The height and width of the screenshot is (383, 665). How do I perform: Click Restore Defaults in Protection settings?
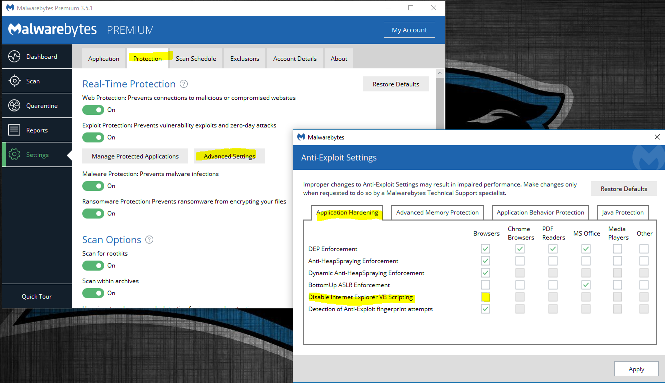(x=396, y=84)
